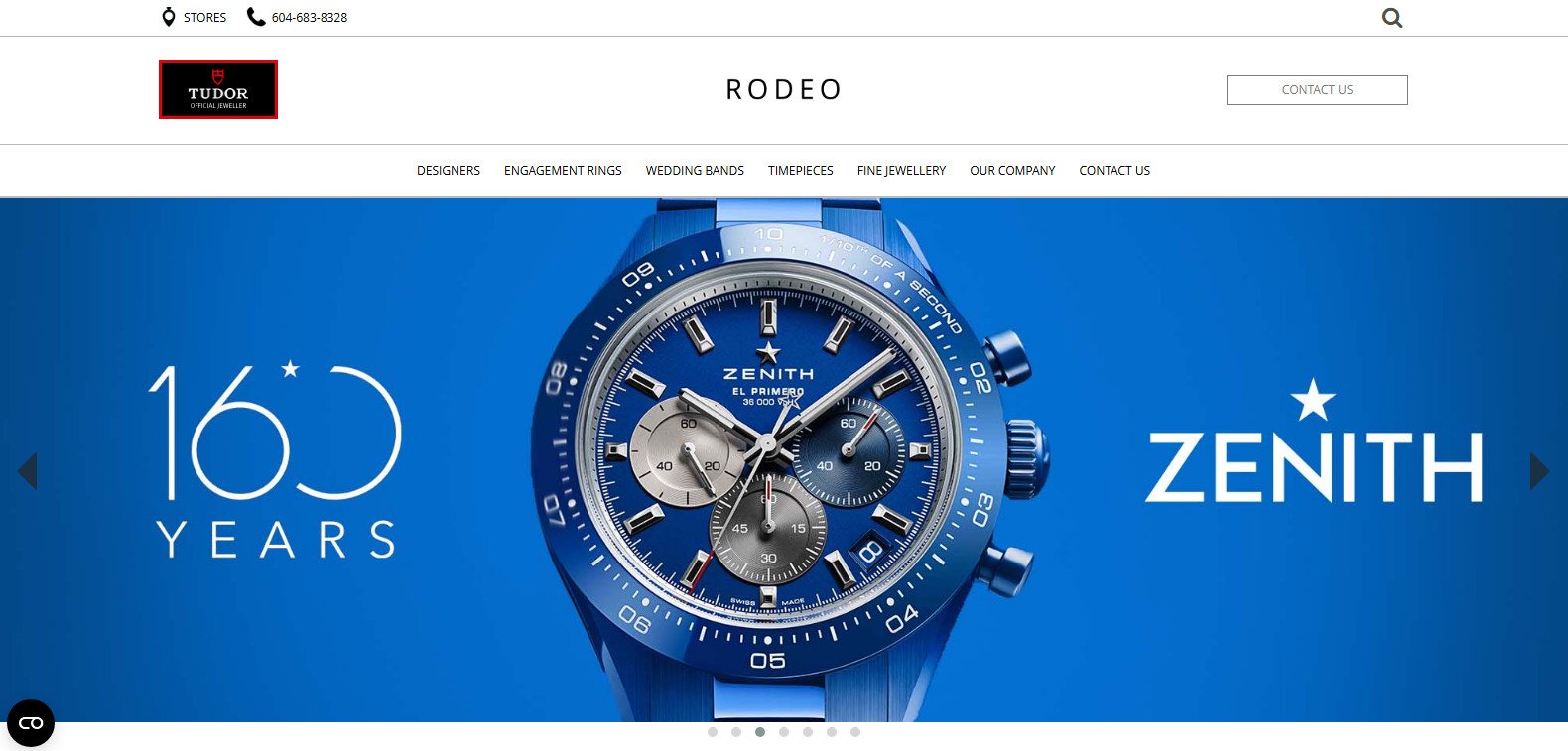Click the phone handset icon
Viewport: 1568px width, 751px height.
click(x=256, y=17)
